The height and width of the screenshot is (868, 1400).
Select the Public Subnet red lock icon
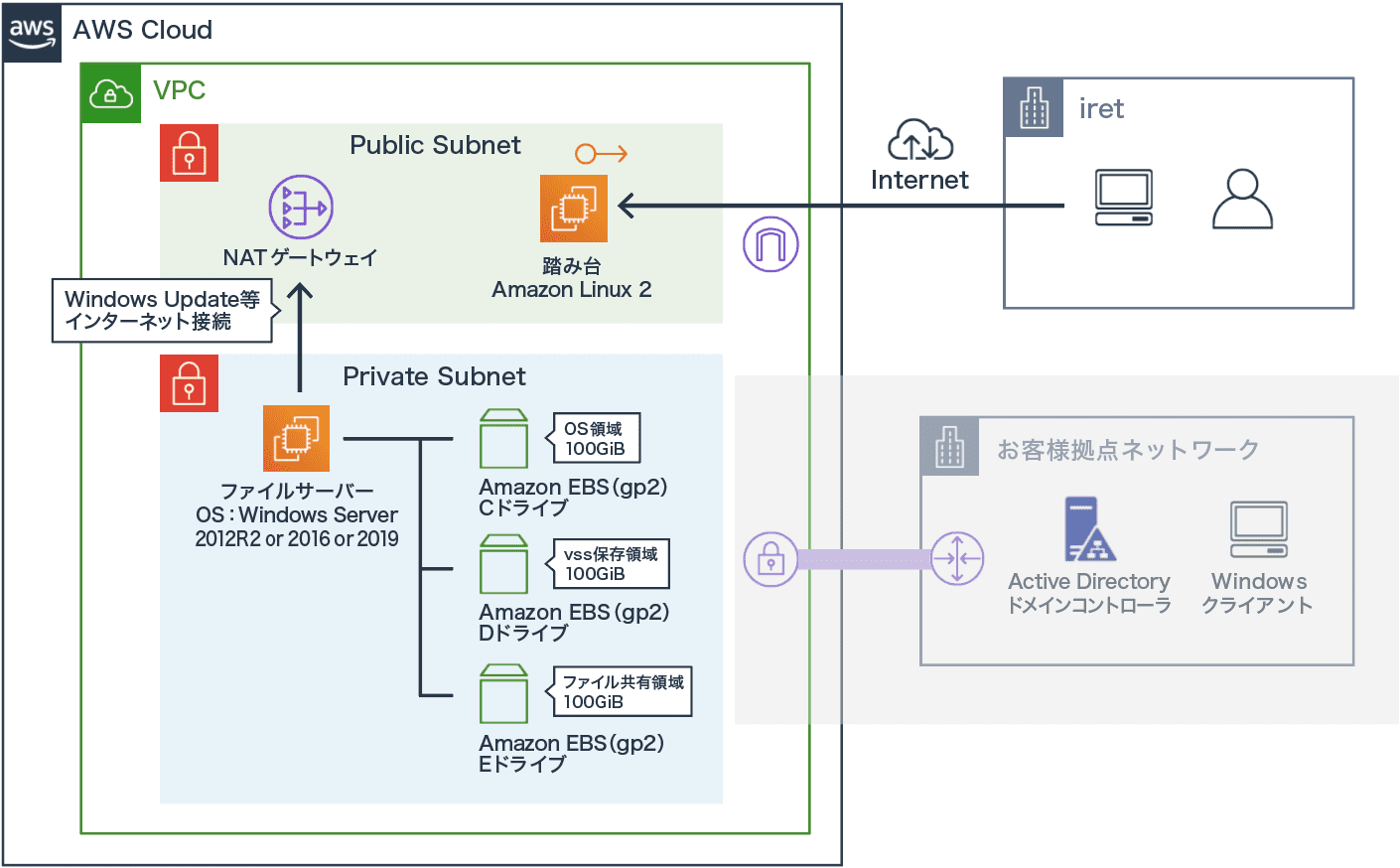click(x=189, y=152)
